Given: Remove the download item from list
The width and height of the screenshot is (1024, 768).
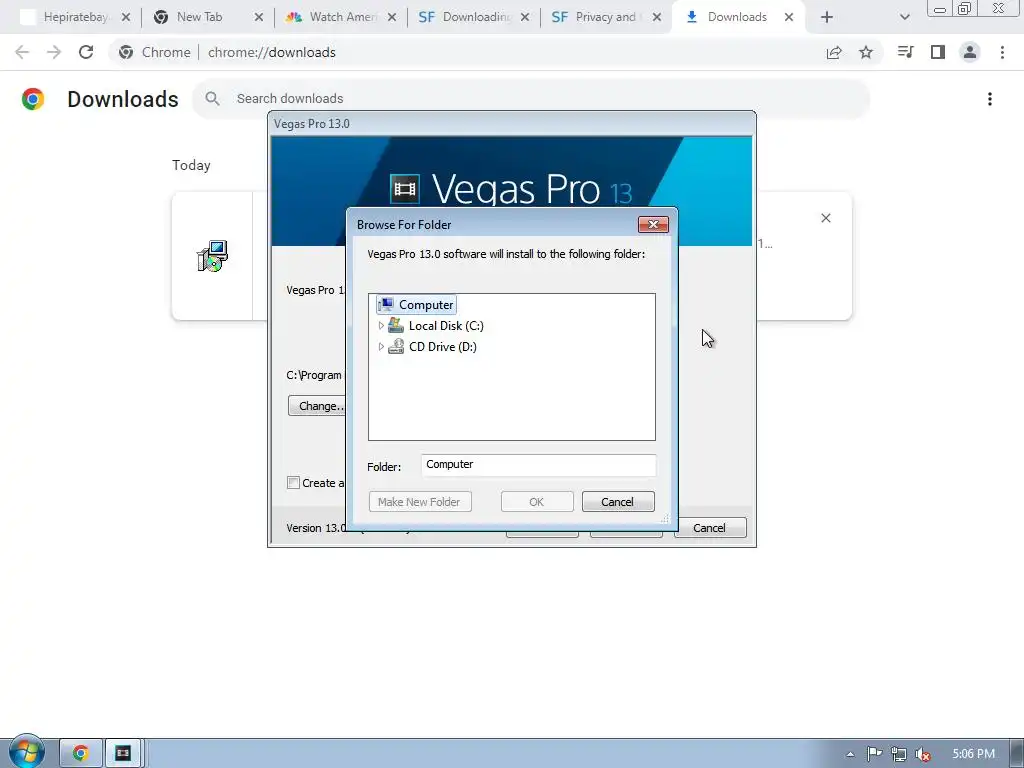Looking at the screenshot, I should (825, 218).
